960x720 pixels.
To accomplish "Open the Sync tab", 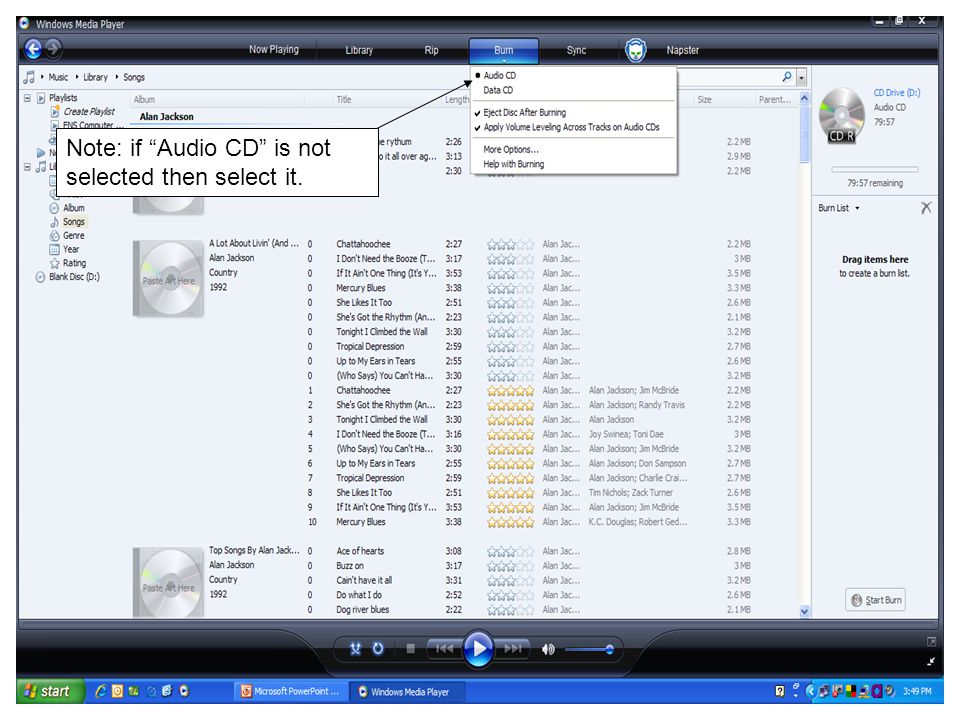I will 576,50.
